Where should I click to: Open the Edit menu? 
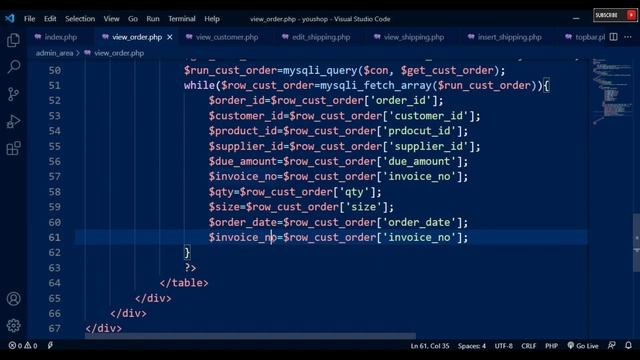50,19
